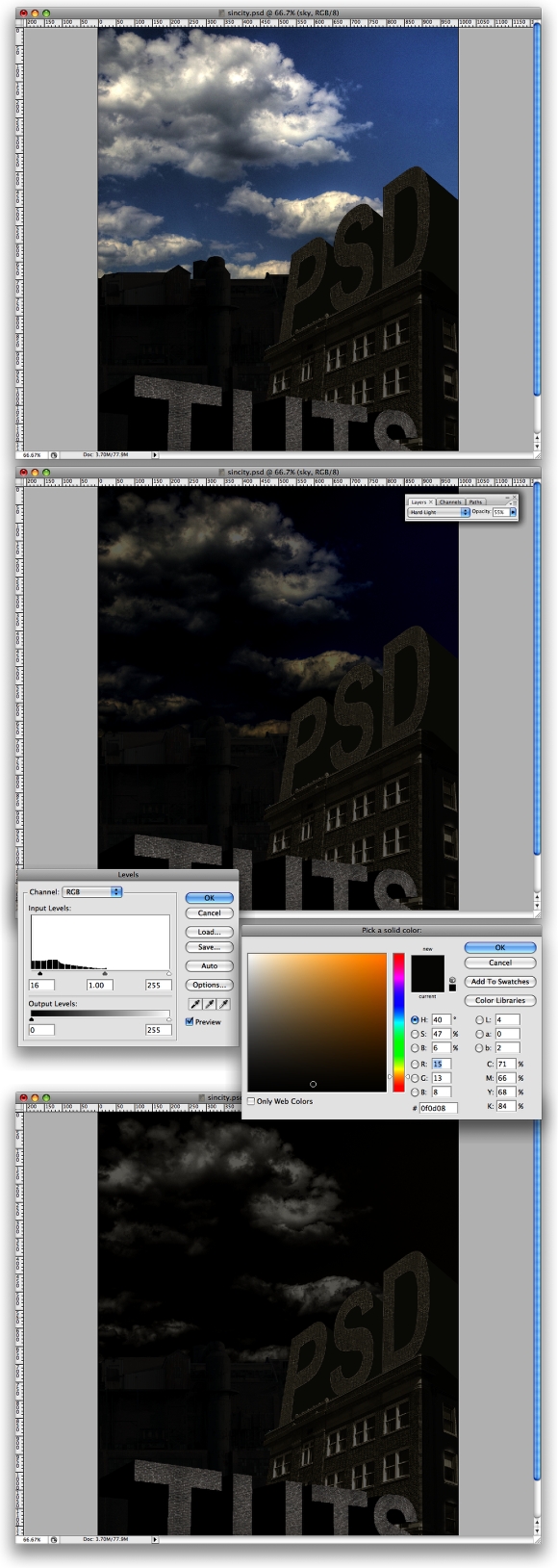
Task: Click the black input level field showing 16
Action: 41,985
